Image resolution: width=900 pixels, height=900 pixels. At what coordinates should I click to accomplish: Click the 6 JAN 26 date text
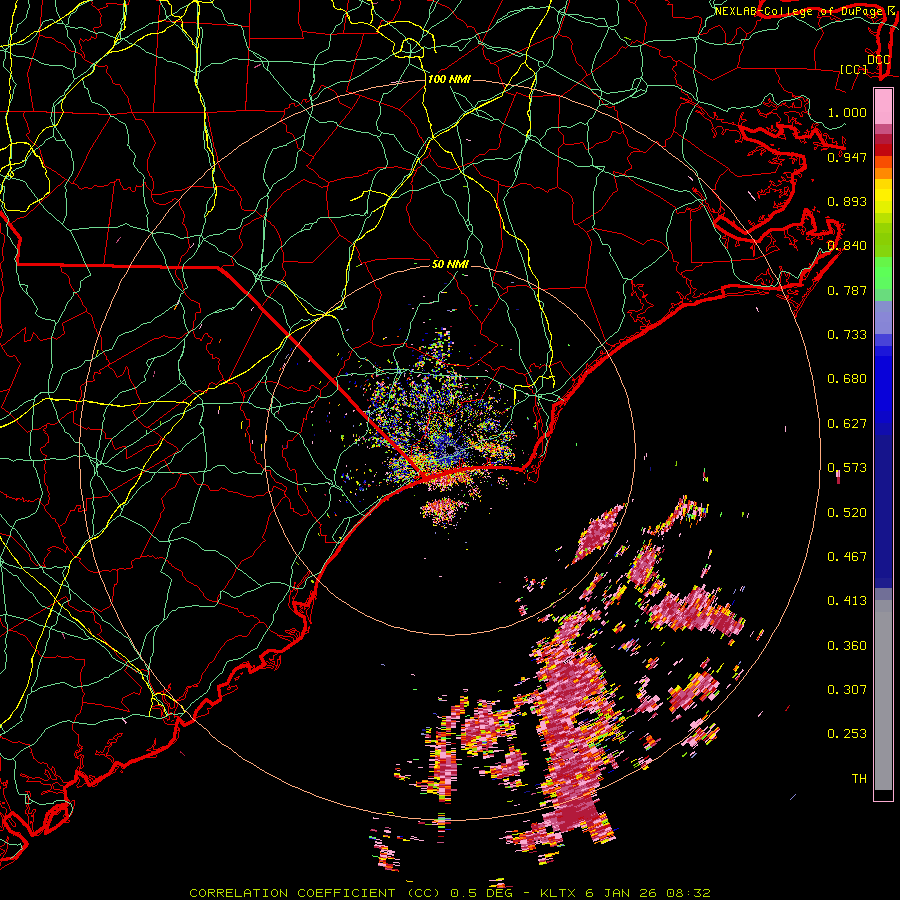tap(622, 893)
